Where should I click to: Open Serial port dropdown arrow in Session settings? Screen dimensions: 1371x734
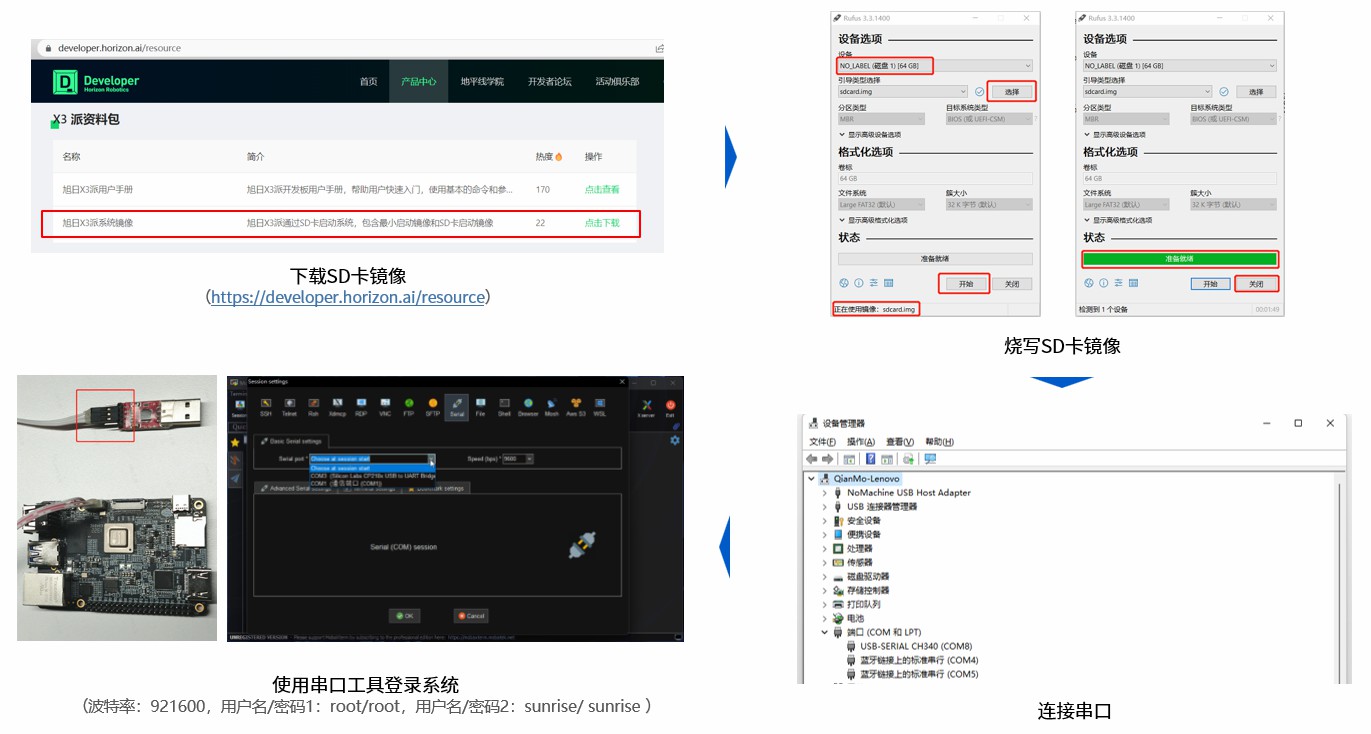431,459
